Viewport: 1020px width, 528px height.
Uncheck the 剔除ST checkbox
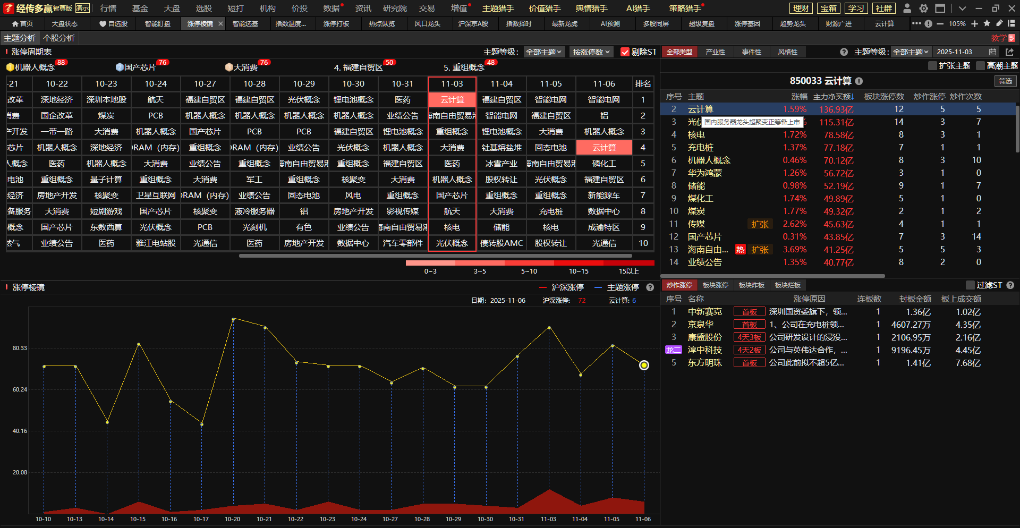(625, 51)
